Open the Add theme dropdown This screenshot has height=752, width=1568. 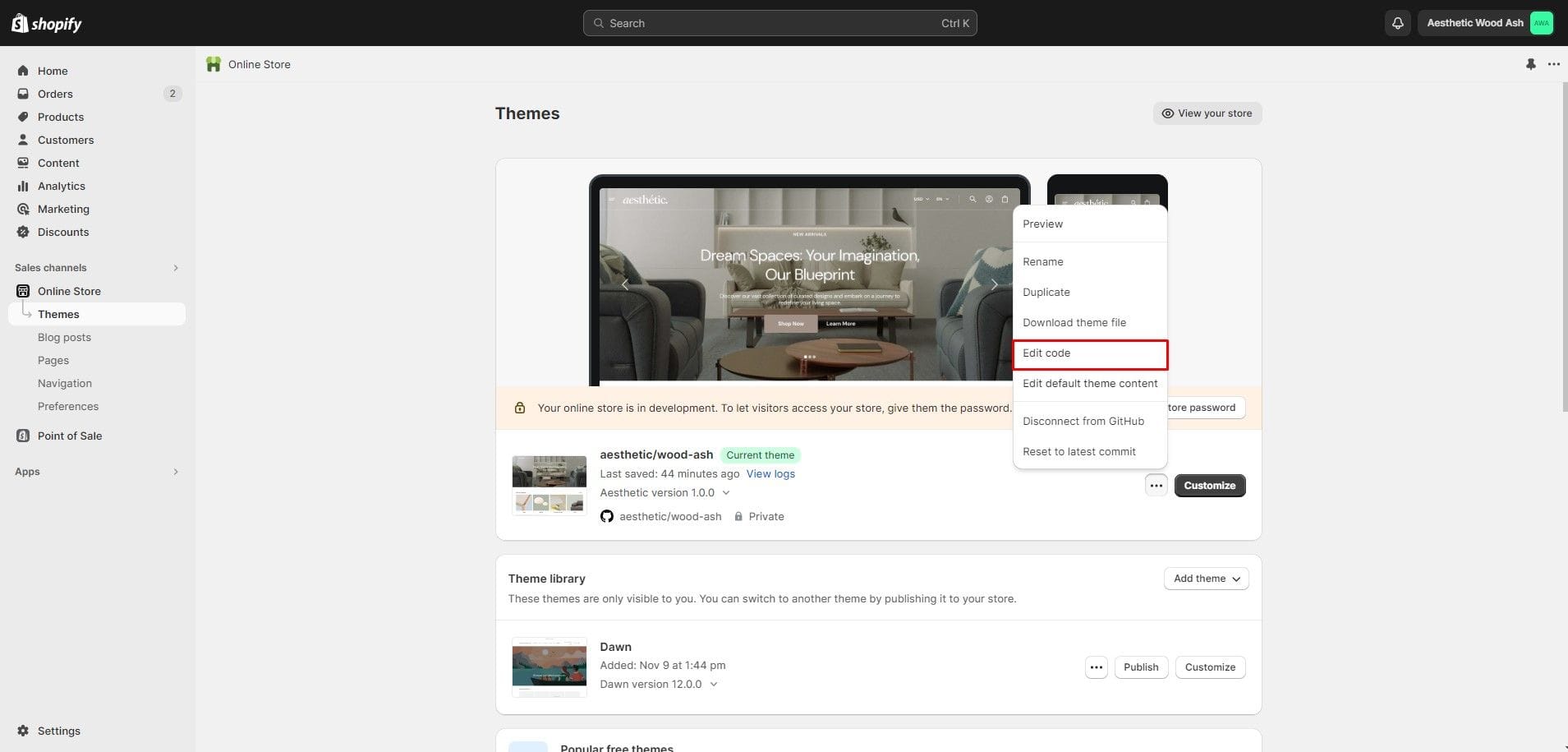1206,579
